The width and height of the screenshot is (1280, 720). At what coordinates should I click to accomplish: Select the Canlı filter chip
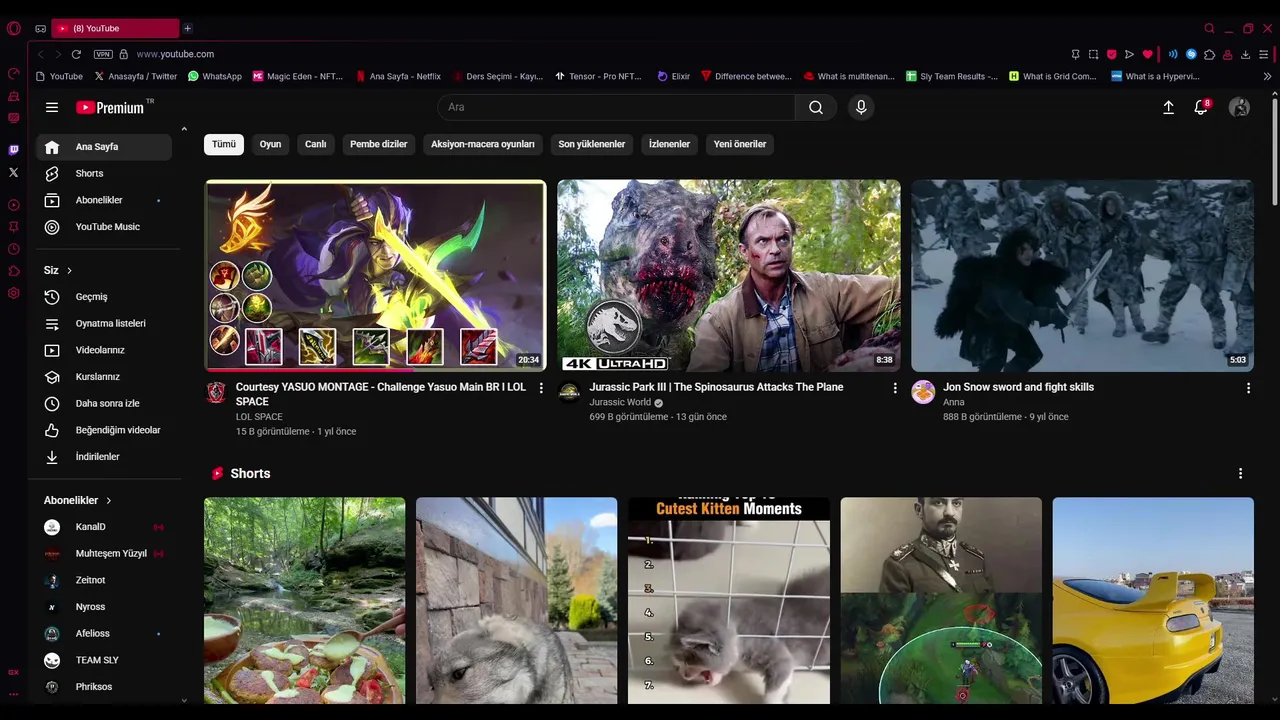pos(316,144)
